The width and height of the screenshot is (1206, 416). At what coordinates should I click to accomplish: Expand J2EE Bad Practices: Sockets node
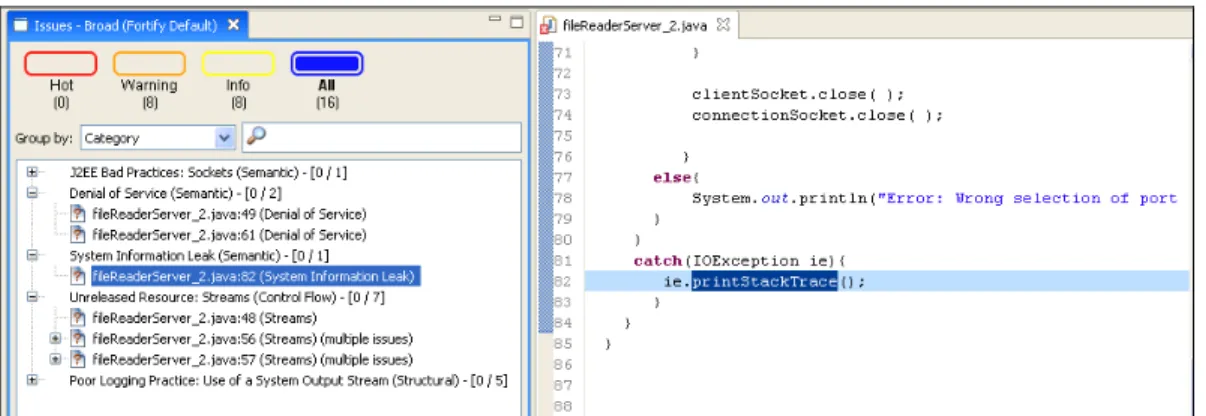pos(32,173)
